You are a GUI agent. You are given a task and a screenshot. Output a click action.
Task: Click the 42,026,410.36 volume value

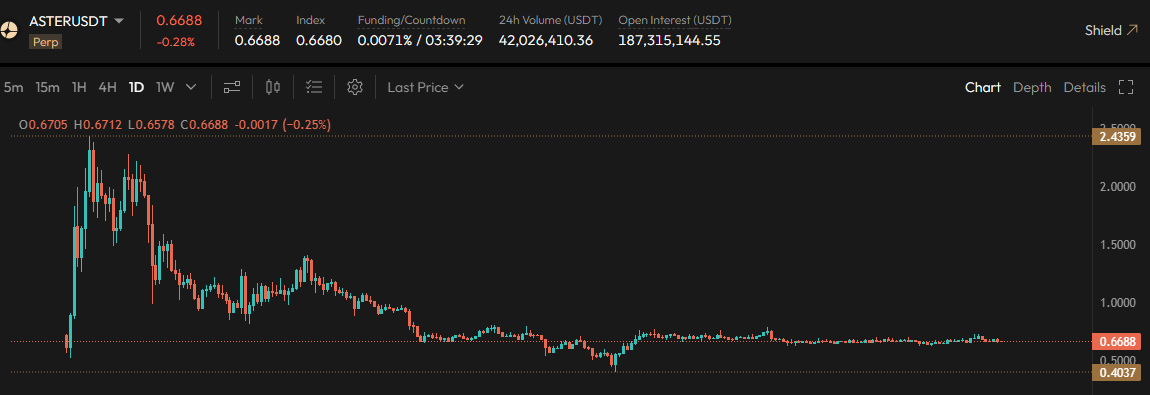click(546, 40)
